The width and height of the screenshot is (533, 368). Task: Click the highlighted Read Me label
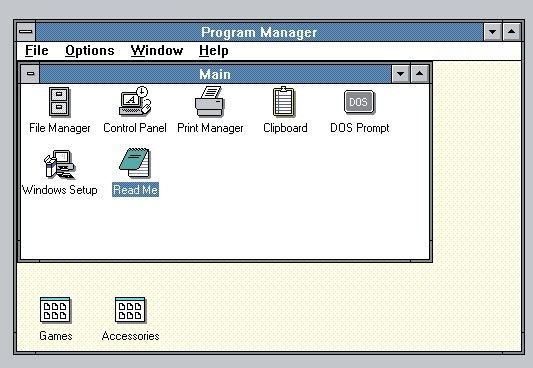pos(135,190)
